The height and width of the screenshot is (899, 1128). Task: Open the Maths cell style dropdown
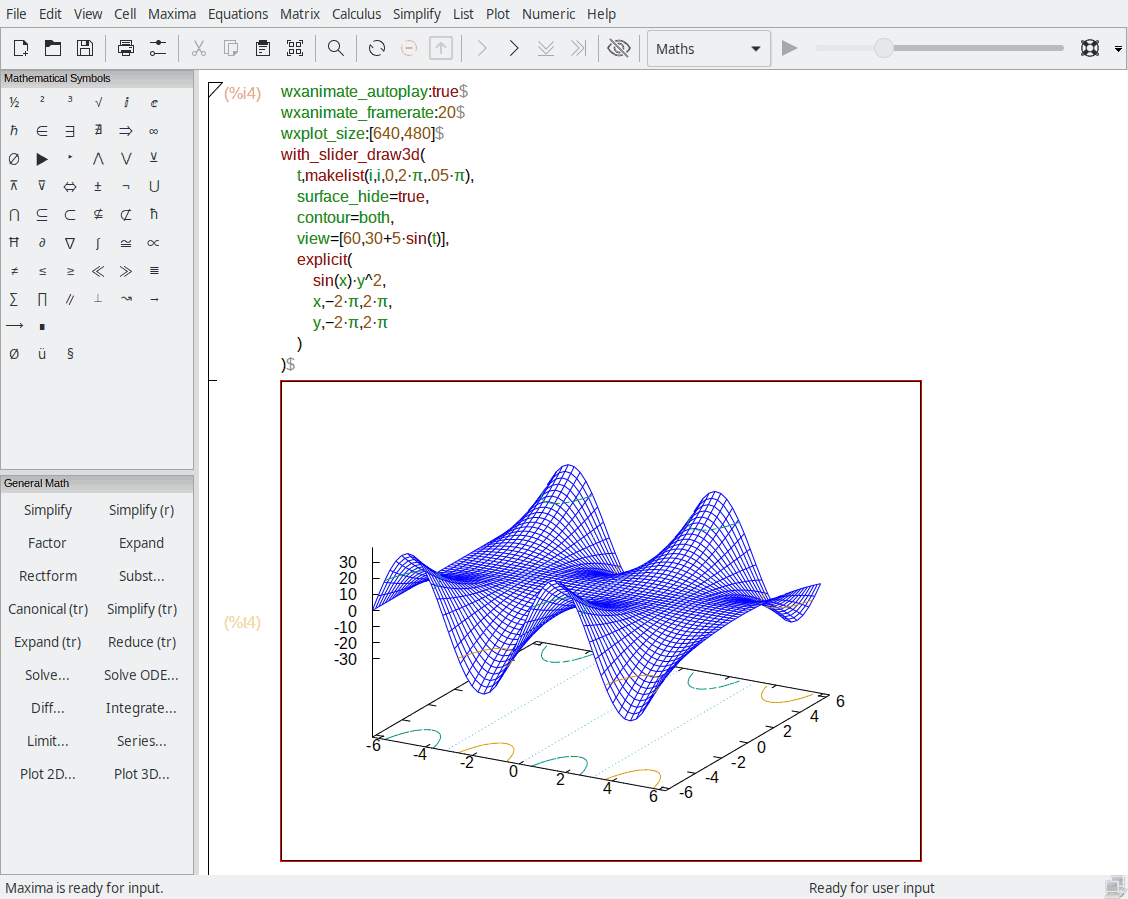(709, 49)
